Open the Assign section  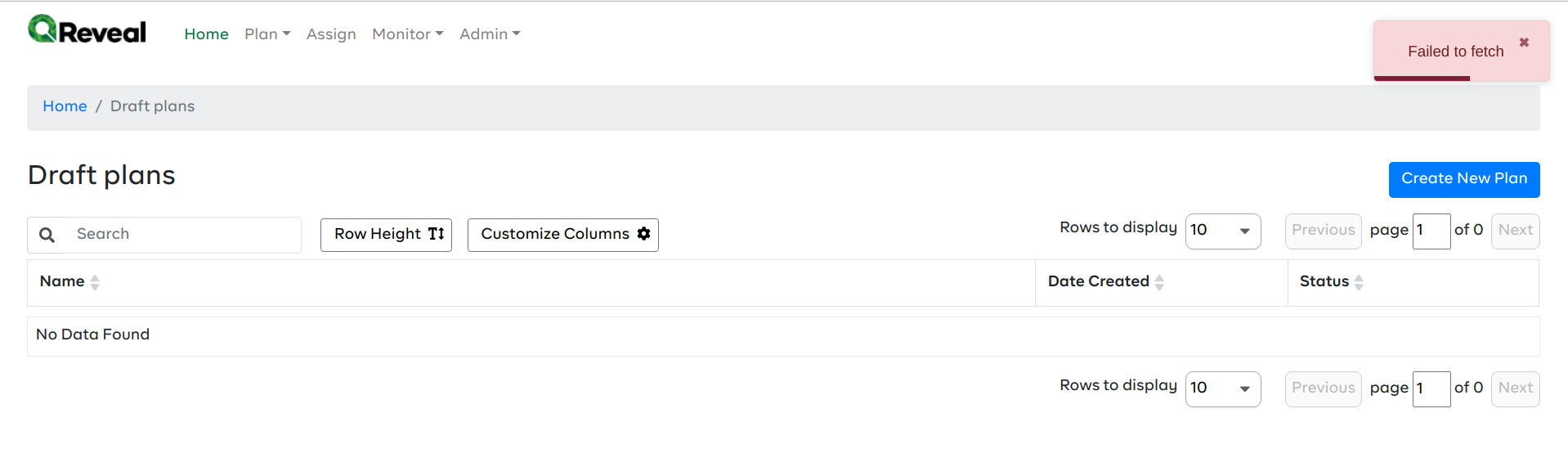(x=331, y=34)
